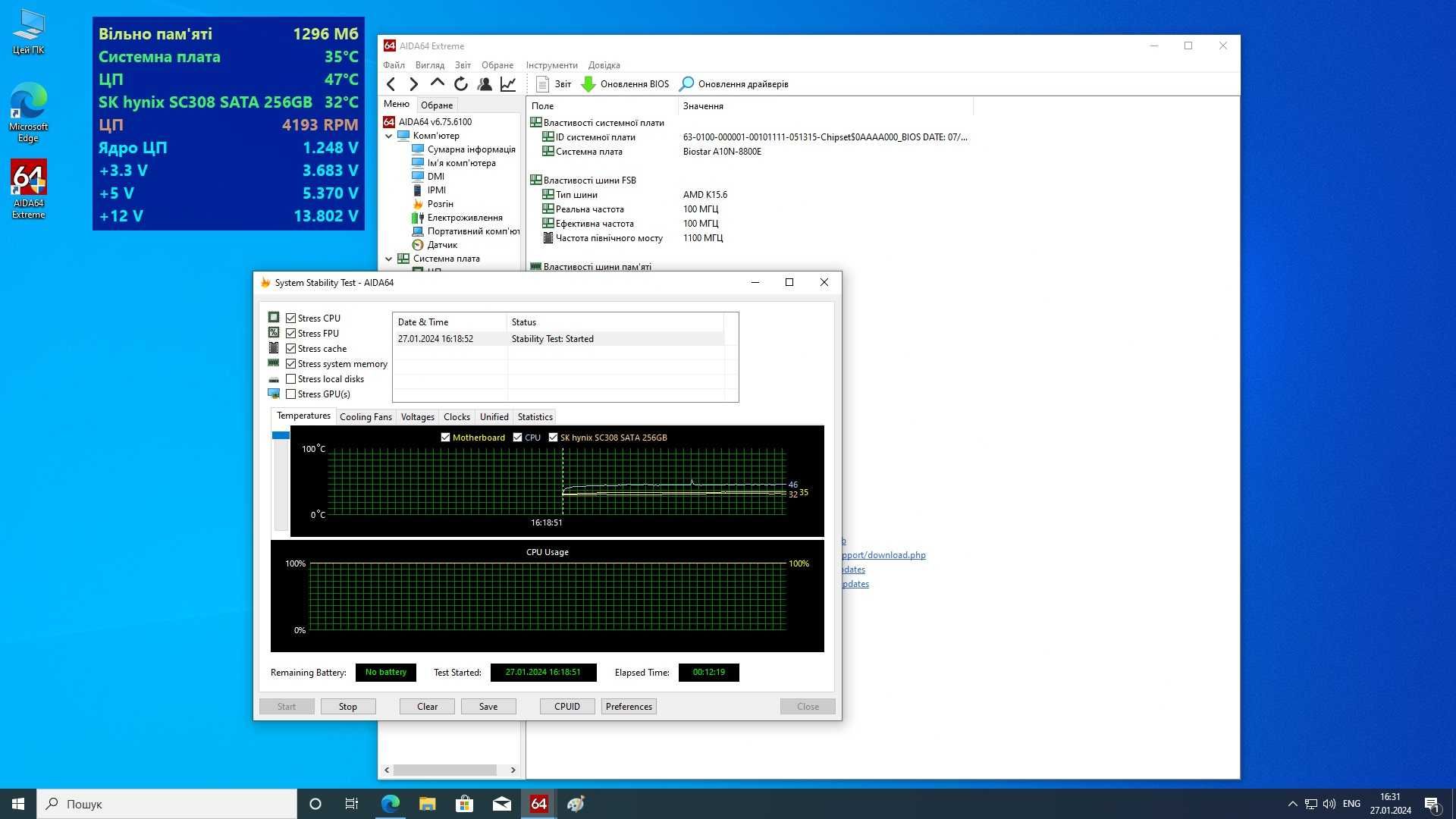Open Edge from the taskbar
This screenshot has height=819, width=1456.
(390, 804)
